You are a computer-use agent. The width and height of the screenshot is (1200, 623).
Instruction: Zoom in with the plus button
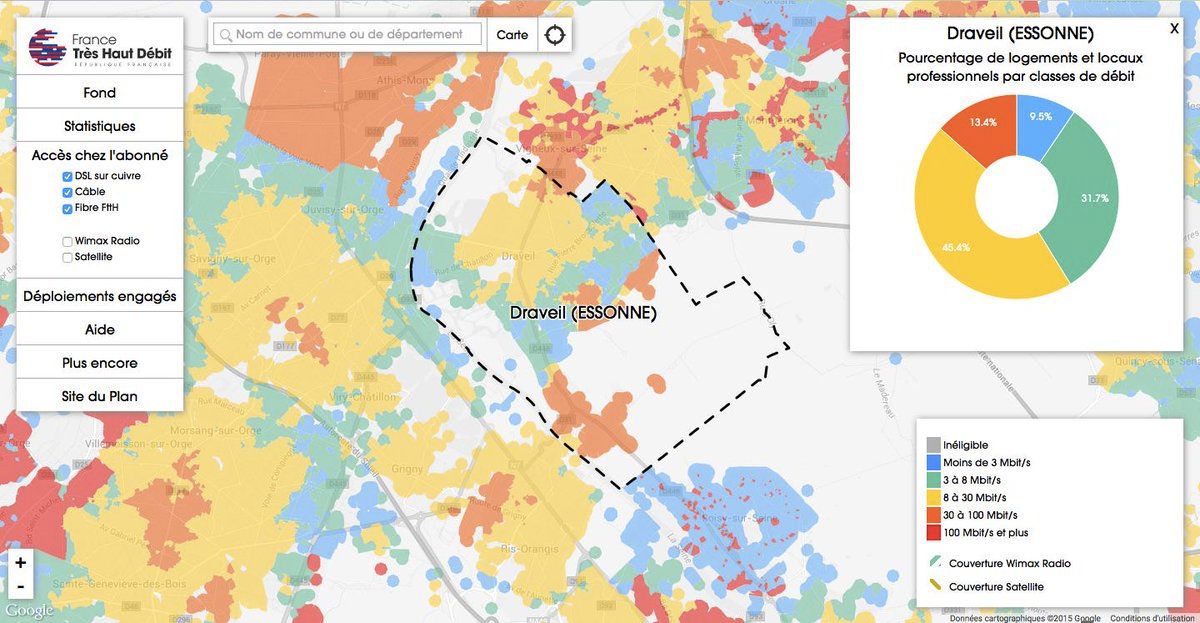[x=21, y=563]
